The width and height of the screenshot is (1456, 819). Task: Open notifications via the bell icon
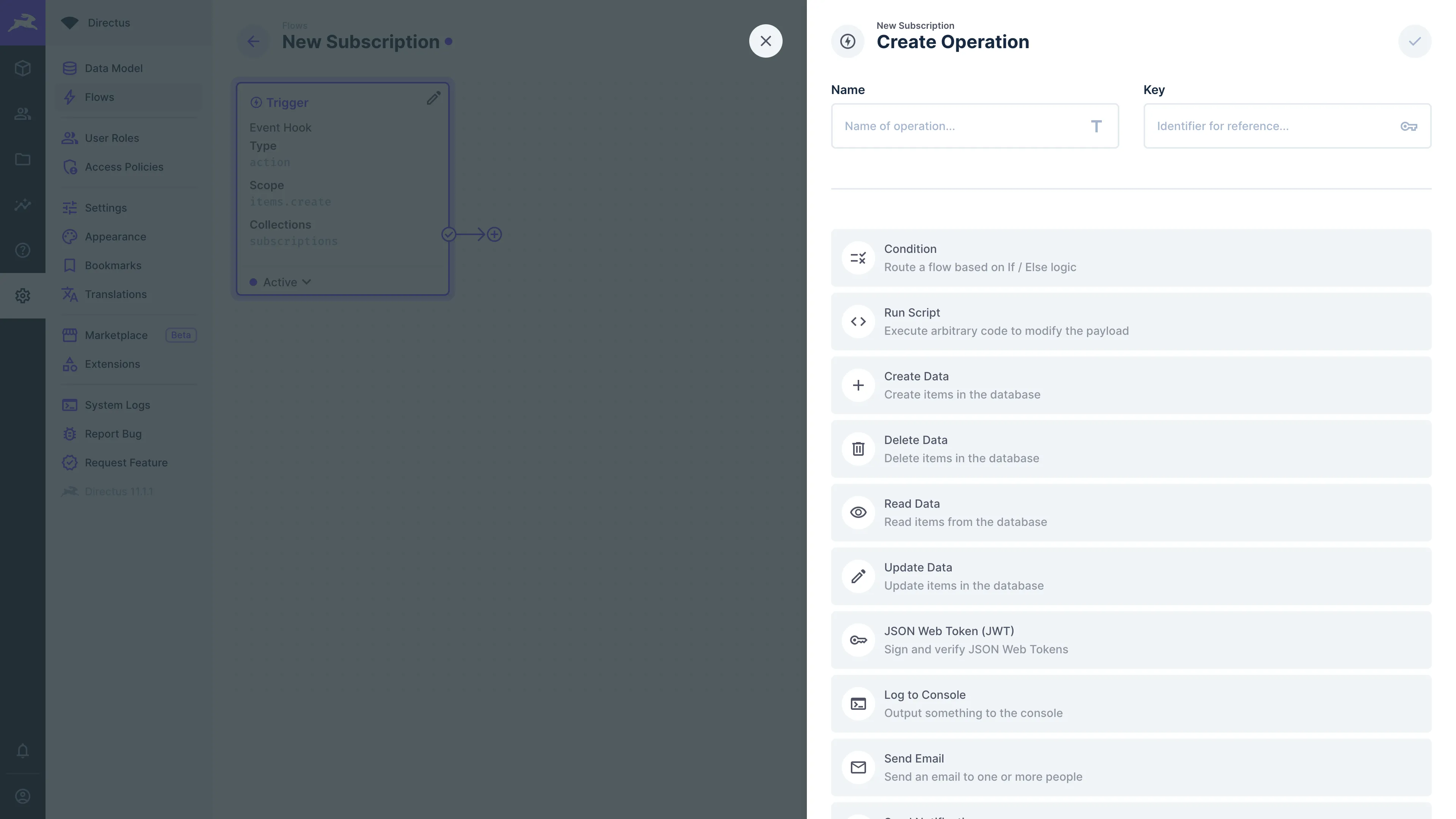pyautogui.click(x=23, y=751)
